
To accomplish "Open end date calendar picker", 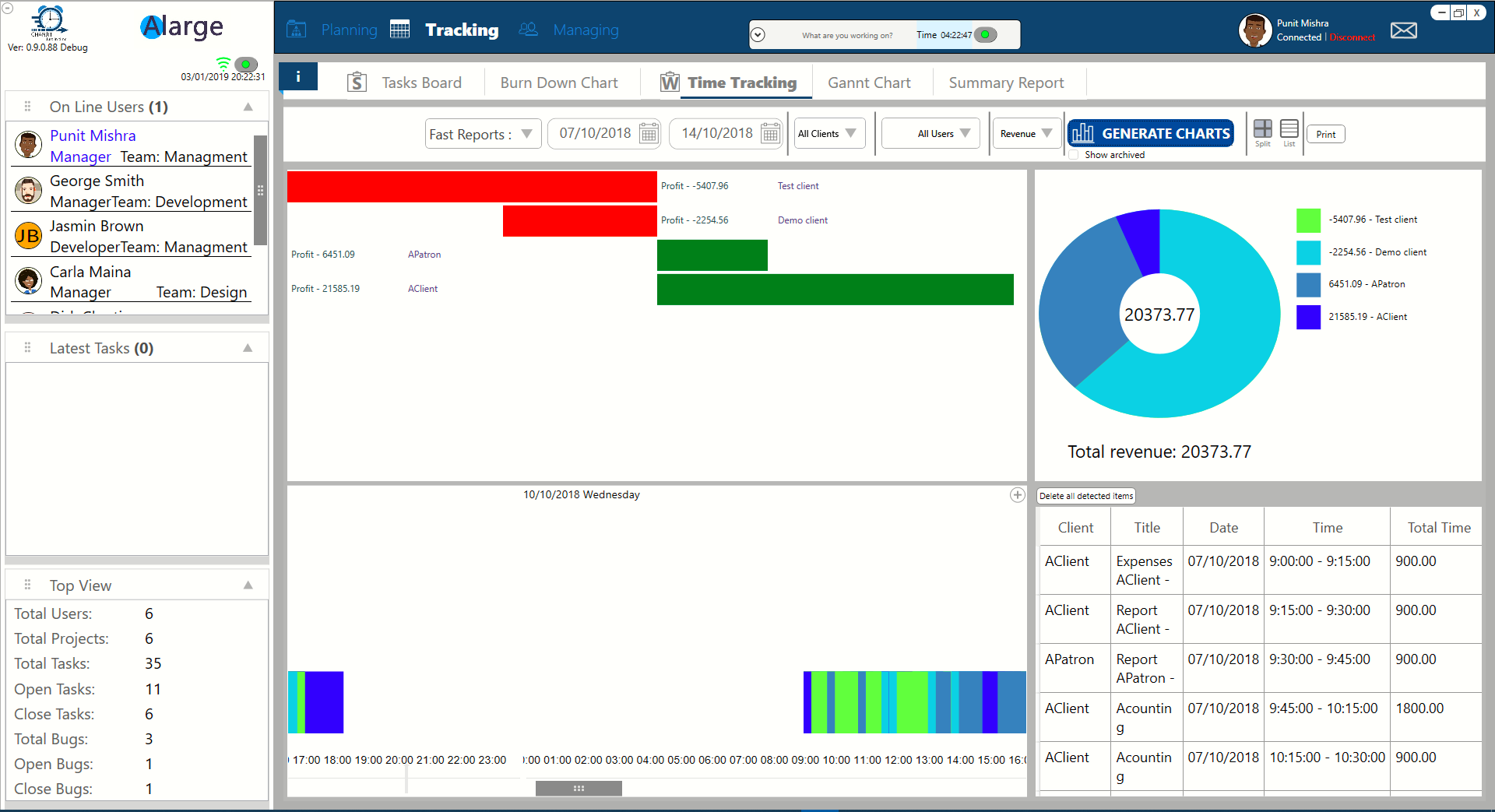I will point(770,134).
